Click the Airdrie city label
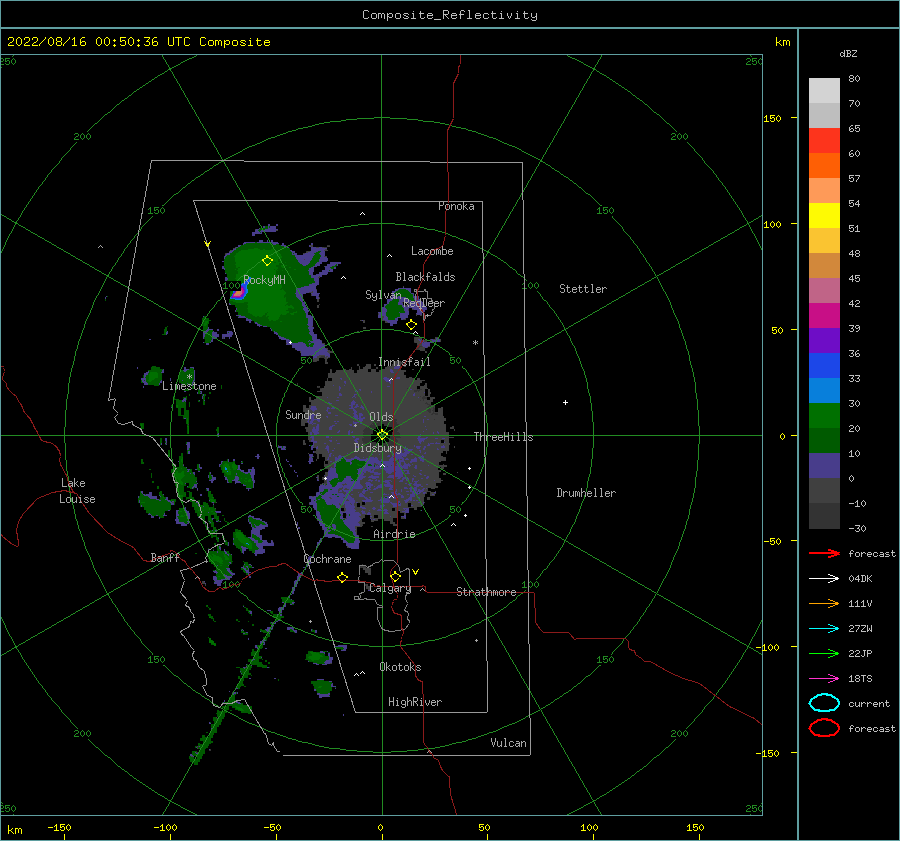The width and height of the screenshot is (900, 841). tap(394, 534)
